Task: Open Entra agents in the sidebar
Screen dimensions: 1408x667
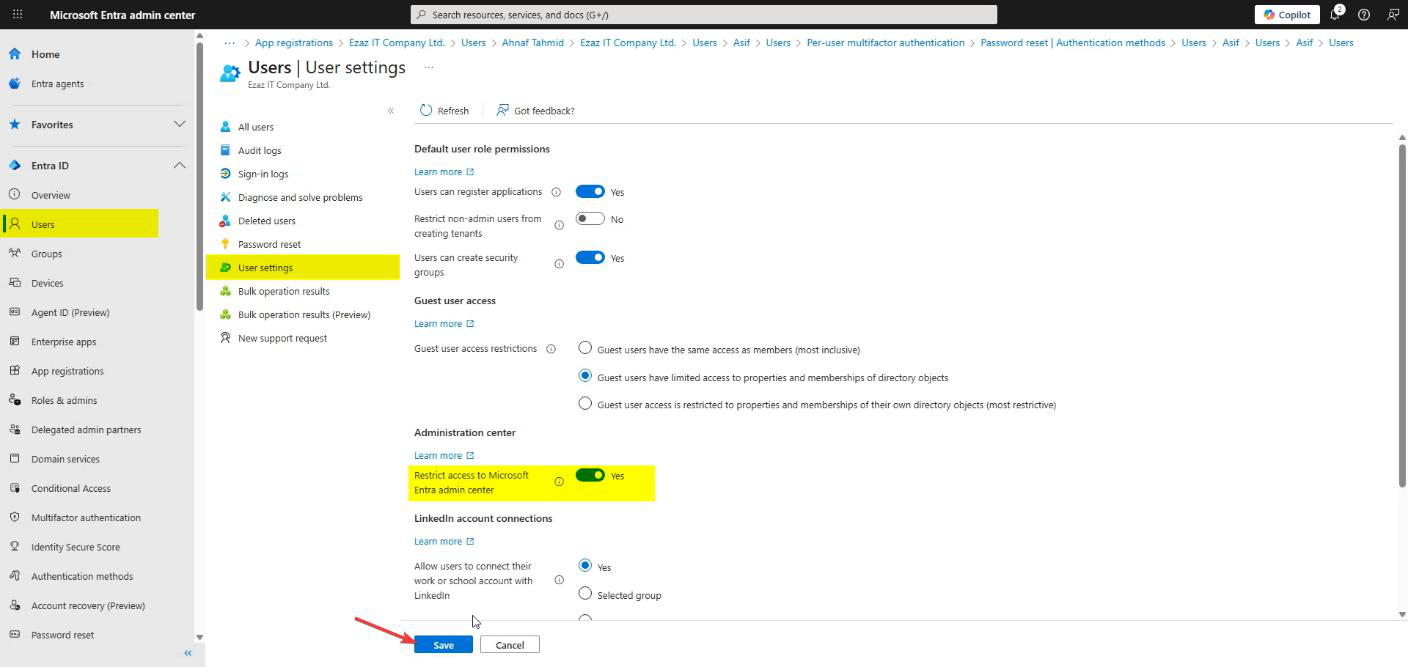Action: pos(57,84)
